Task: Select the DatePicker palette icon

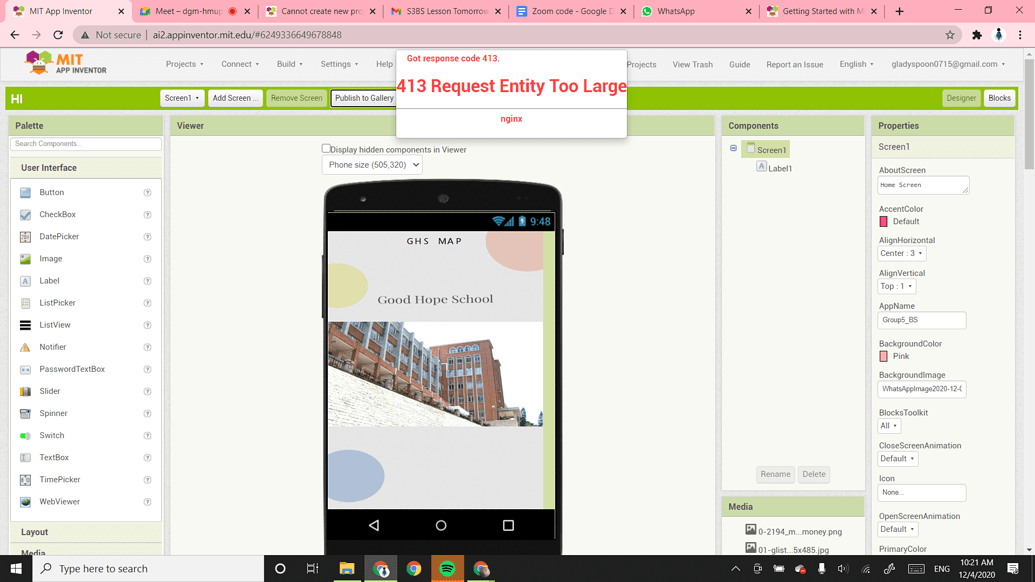Action: [24, 236]
